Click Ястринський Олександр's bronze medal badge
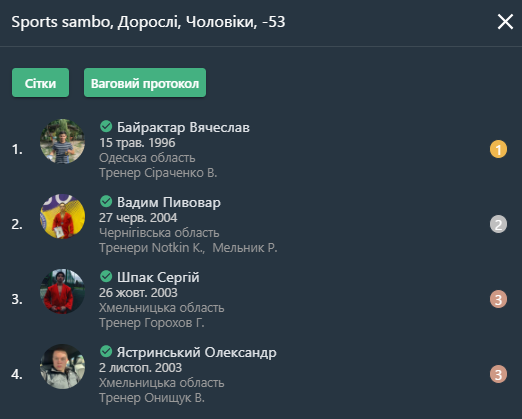The image size is (522, 419). coord(498,374)
